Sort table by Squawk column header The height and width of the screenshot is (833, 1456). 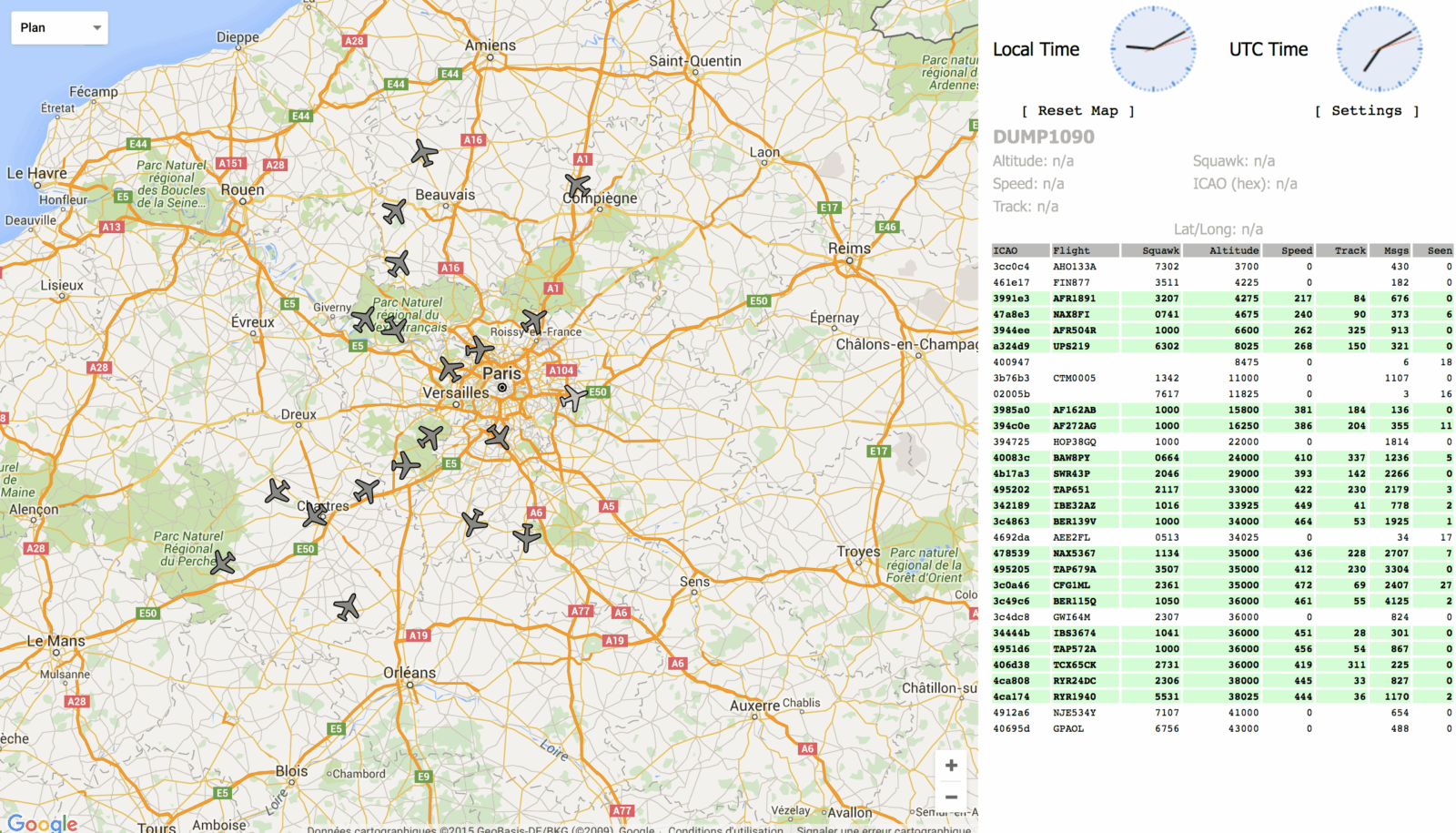click(1151, 250)
